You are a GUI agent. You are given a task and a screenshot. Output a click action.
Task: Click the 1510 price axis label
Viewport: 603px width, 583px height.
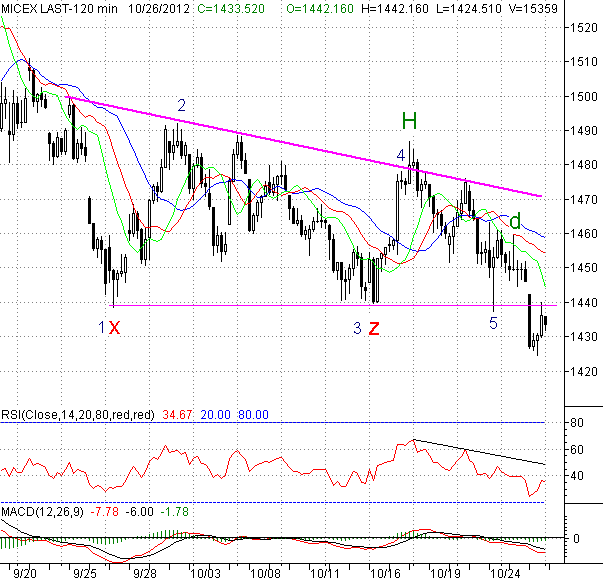coord(584,62)
